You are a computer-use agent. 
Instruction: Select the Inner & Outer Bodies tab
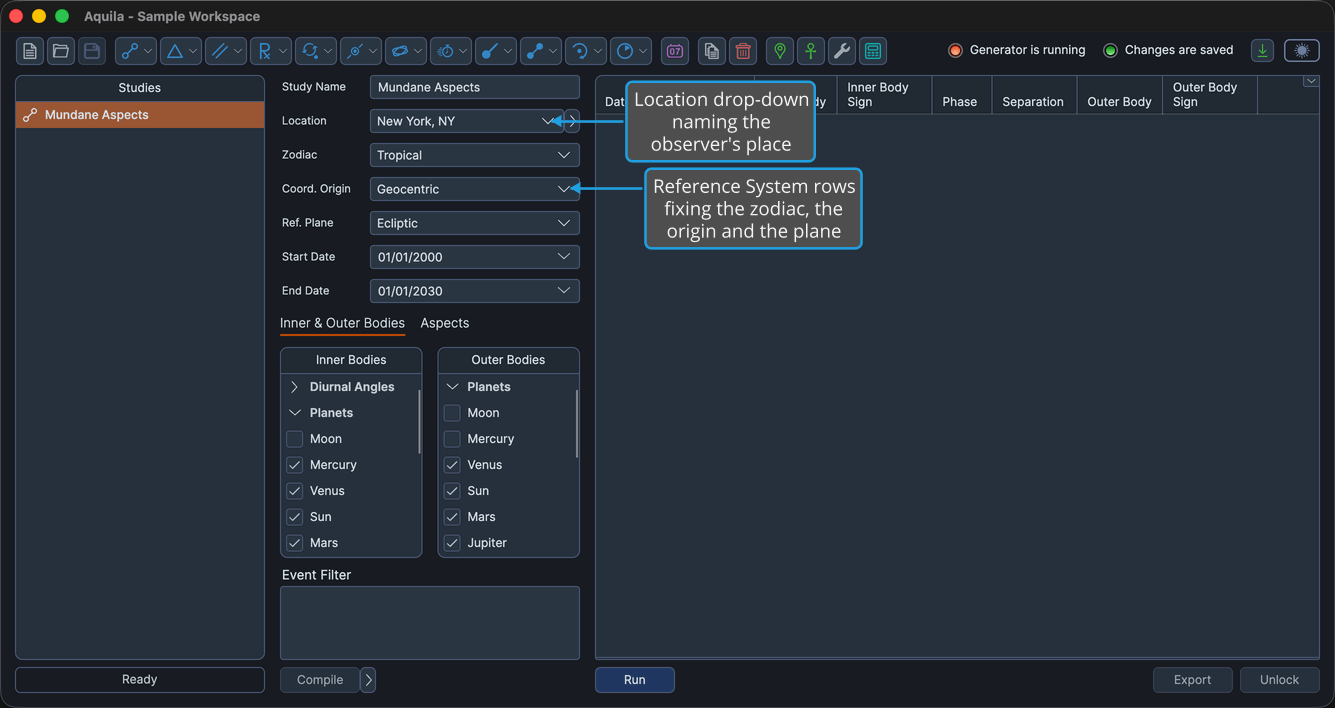coord(342,323)
